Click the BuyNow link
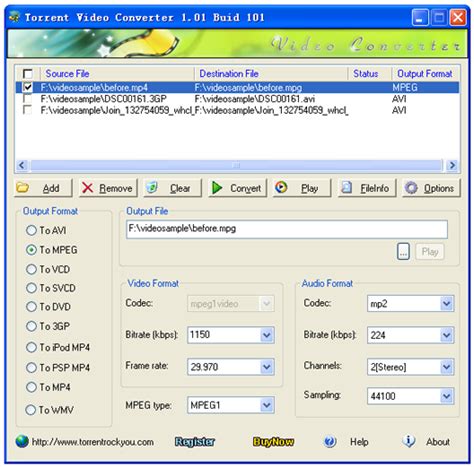The height and width of the screenshot is (467, 474). [x=273, y=442]
